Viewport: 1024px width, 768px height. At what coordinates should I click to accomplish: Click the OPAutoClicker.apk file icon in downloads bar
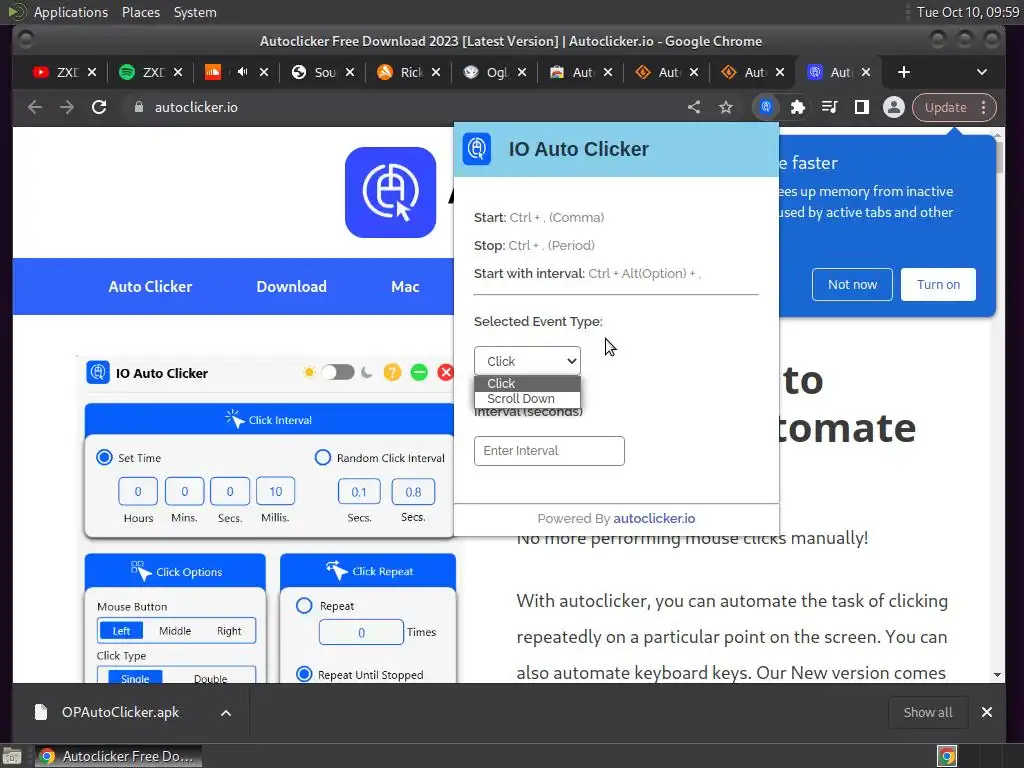(x=41, y=712)
